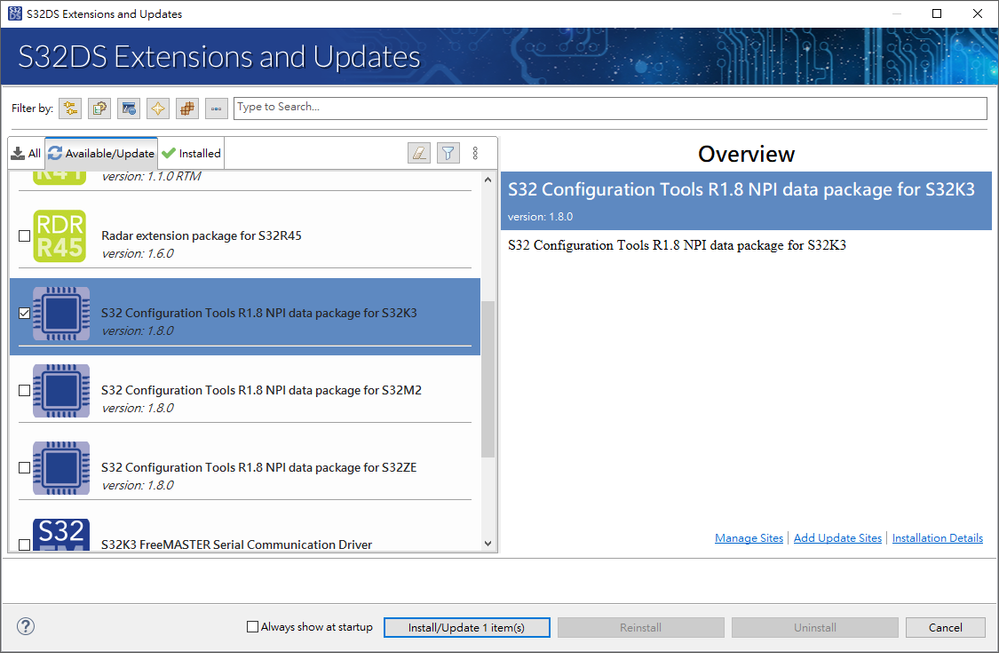999x653 pixels.
Task: Click the Overview description text for S32K3
Action: click(677, 245)
